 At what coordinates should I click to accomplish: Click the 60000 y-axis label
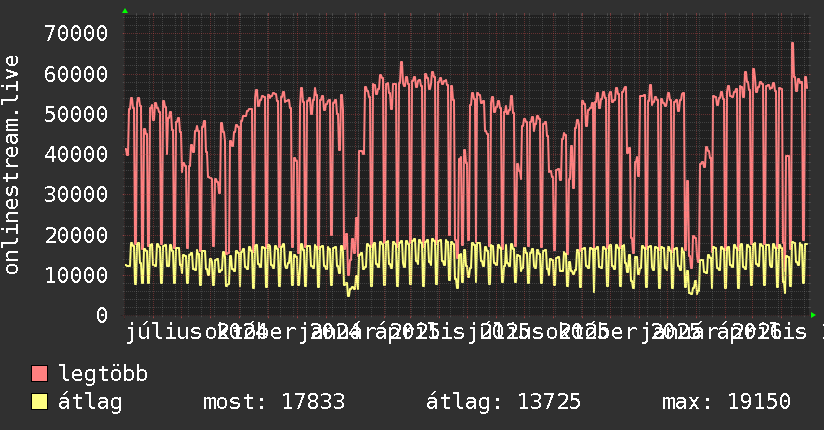tap(76, 74)
